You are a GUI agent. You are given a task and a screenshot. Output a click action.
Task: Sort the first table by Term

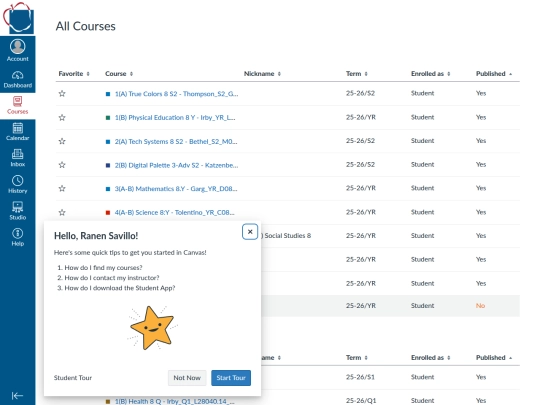tap(357, 74)
